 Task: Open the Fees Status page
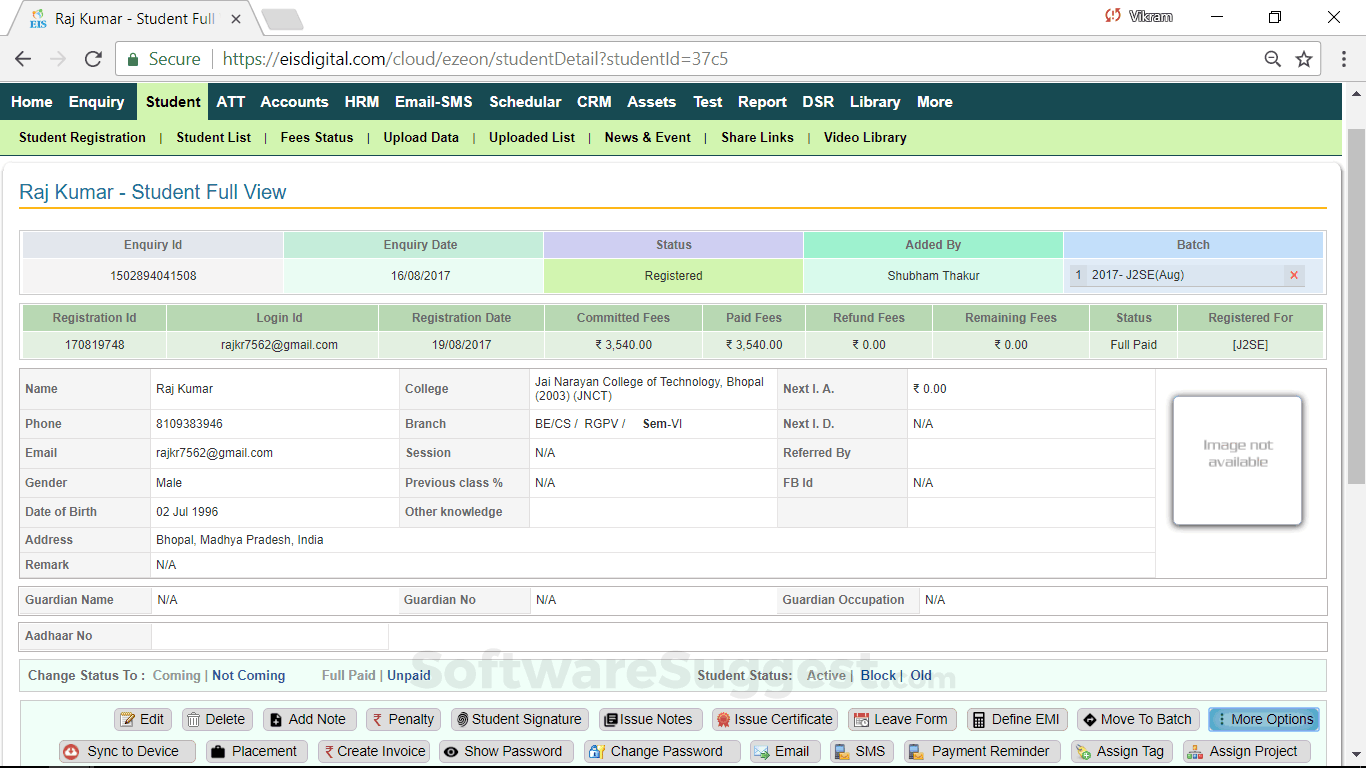[x=317, y=138]
